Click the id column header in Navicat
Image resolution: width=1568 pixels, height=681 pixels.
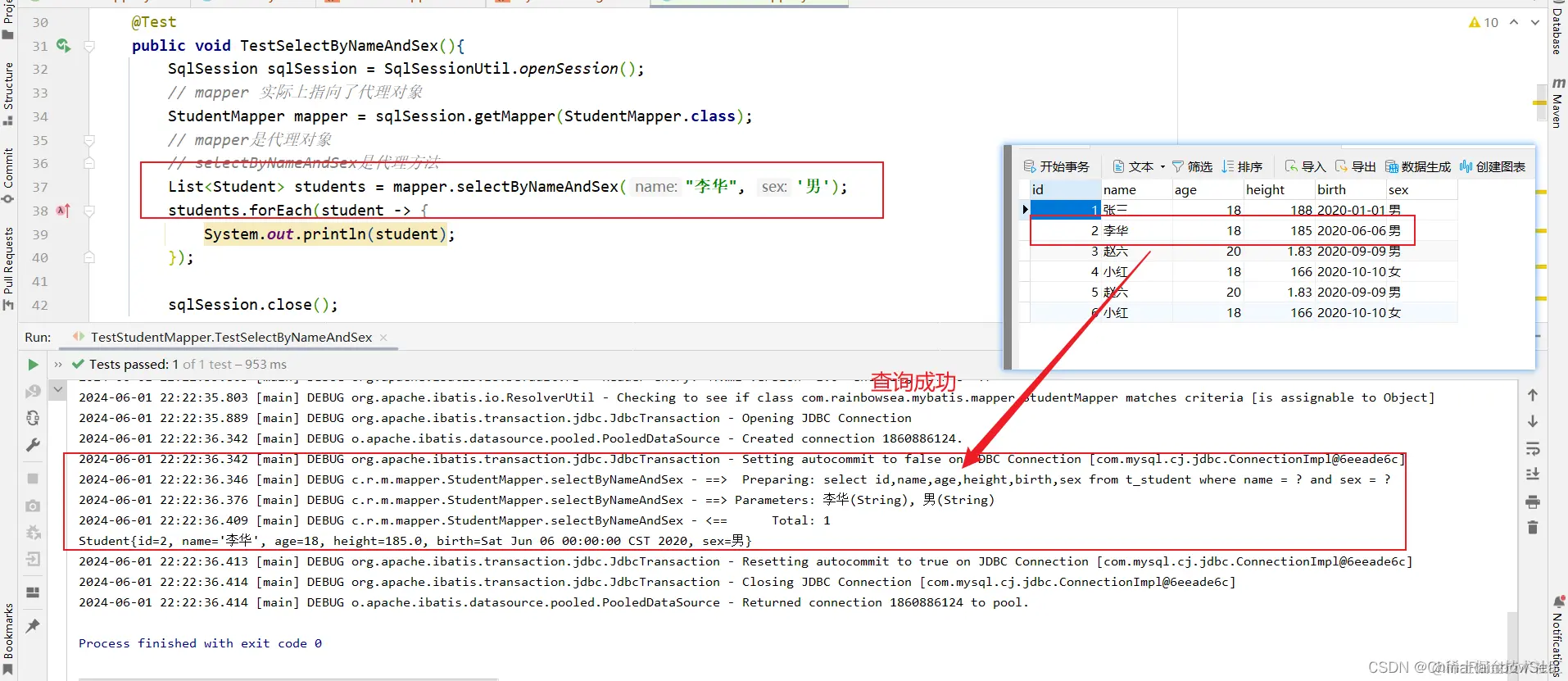[1064, 189]
